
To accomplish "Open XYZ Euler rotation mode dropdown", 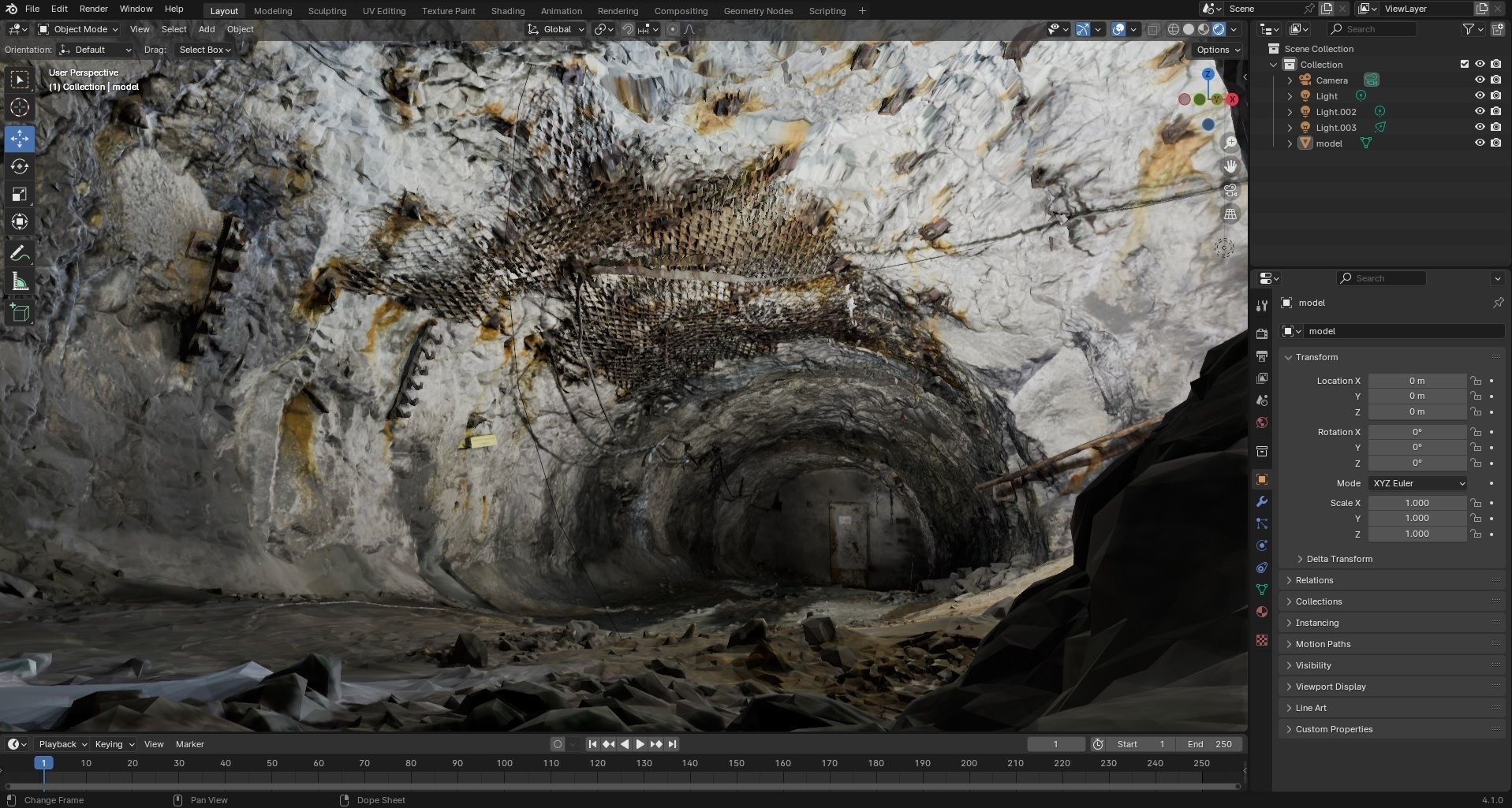I will coord(1417,483).
